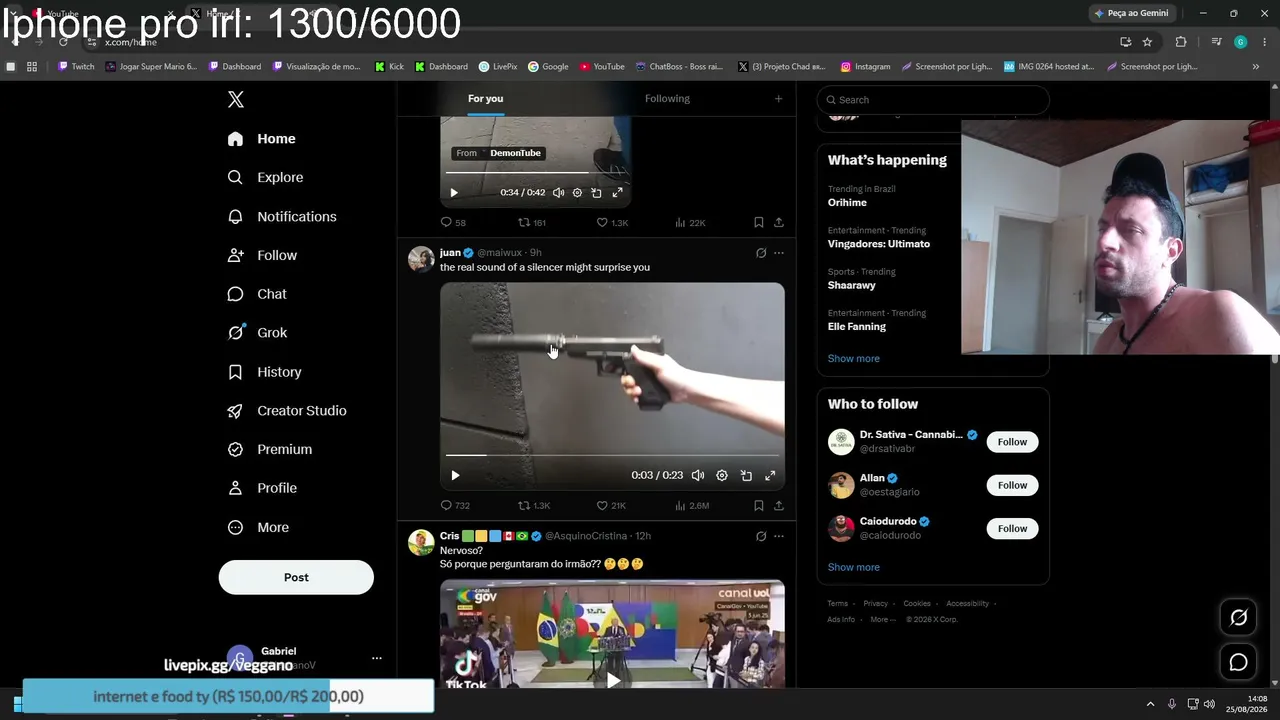Repost the post with 161 reposts
Screen dimensions: 1280x720
coord(531,222)
